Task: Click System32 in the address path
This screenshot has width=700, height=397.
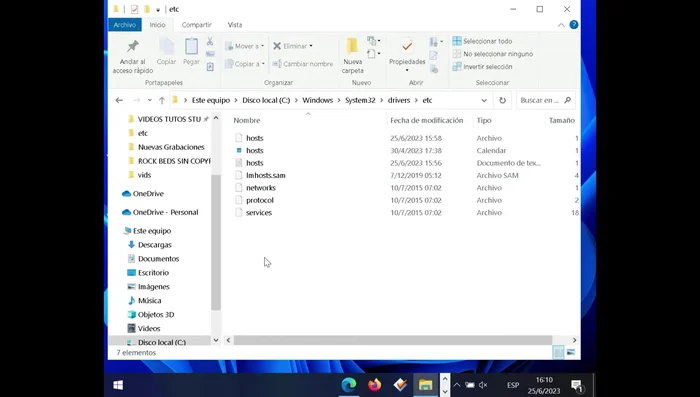Action: coord(360,100)
